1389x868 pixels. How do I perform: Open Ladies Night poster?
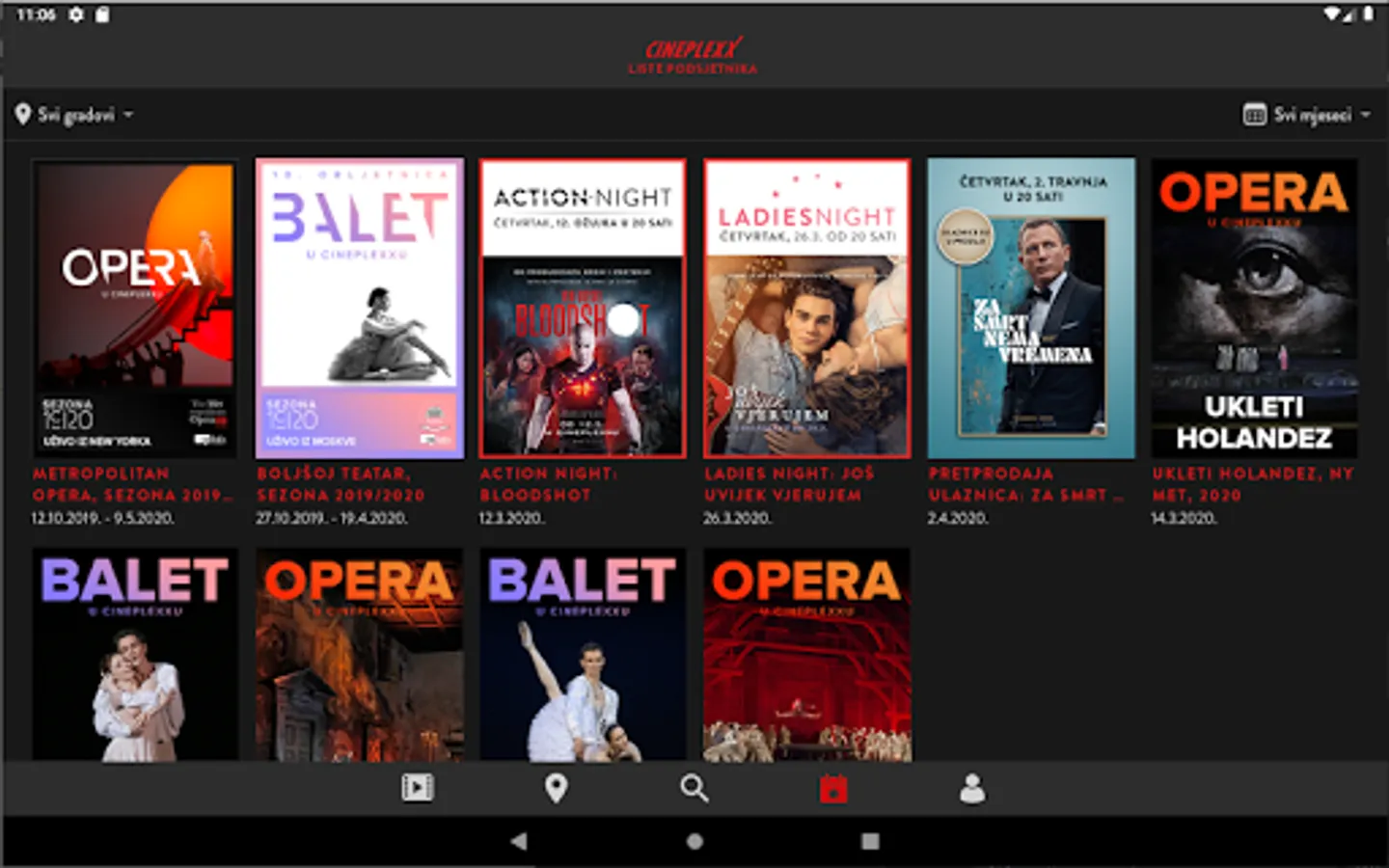click(806, 309)
